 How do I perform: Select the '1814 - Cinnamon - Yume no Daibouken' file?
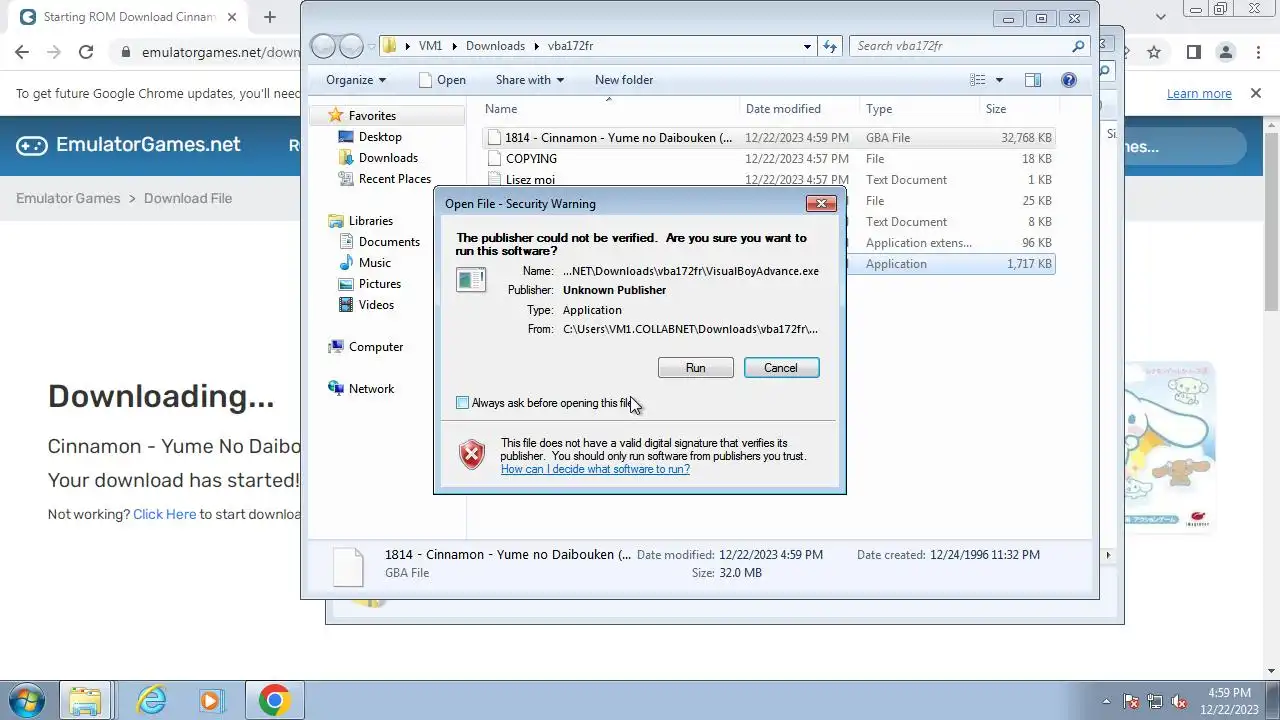point(767,138)
